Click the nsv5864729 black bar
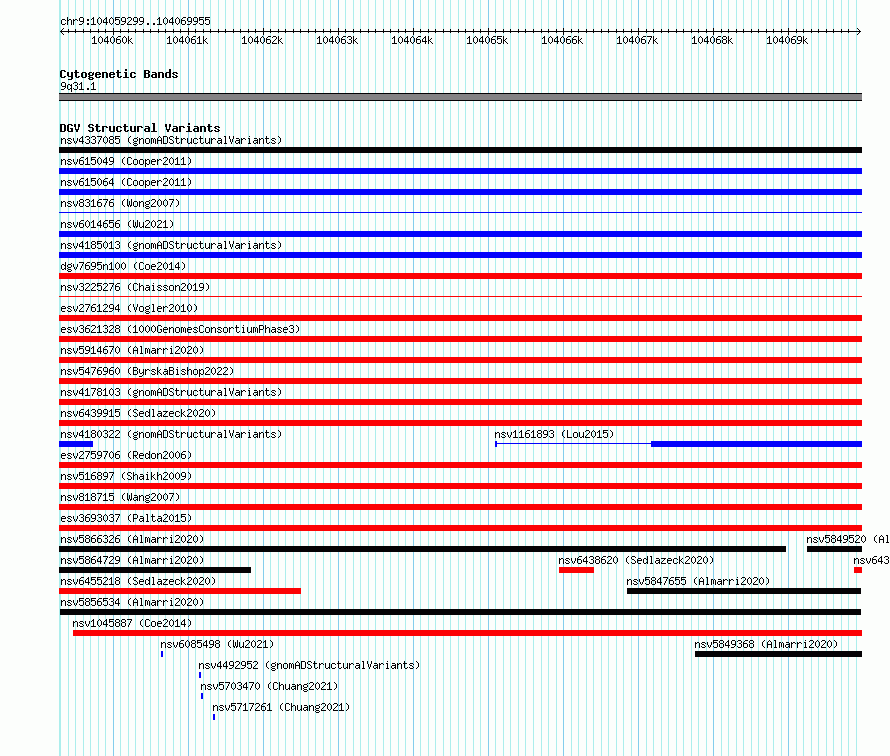 click(x=155, y=570)
